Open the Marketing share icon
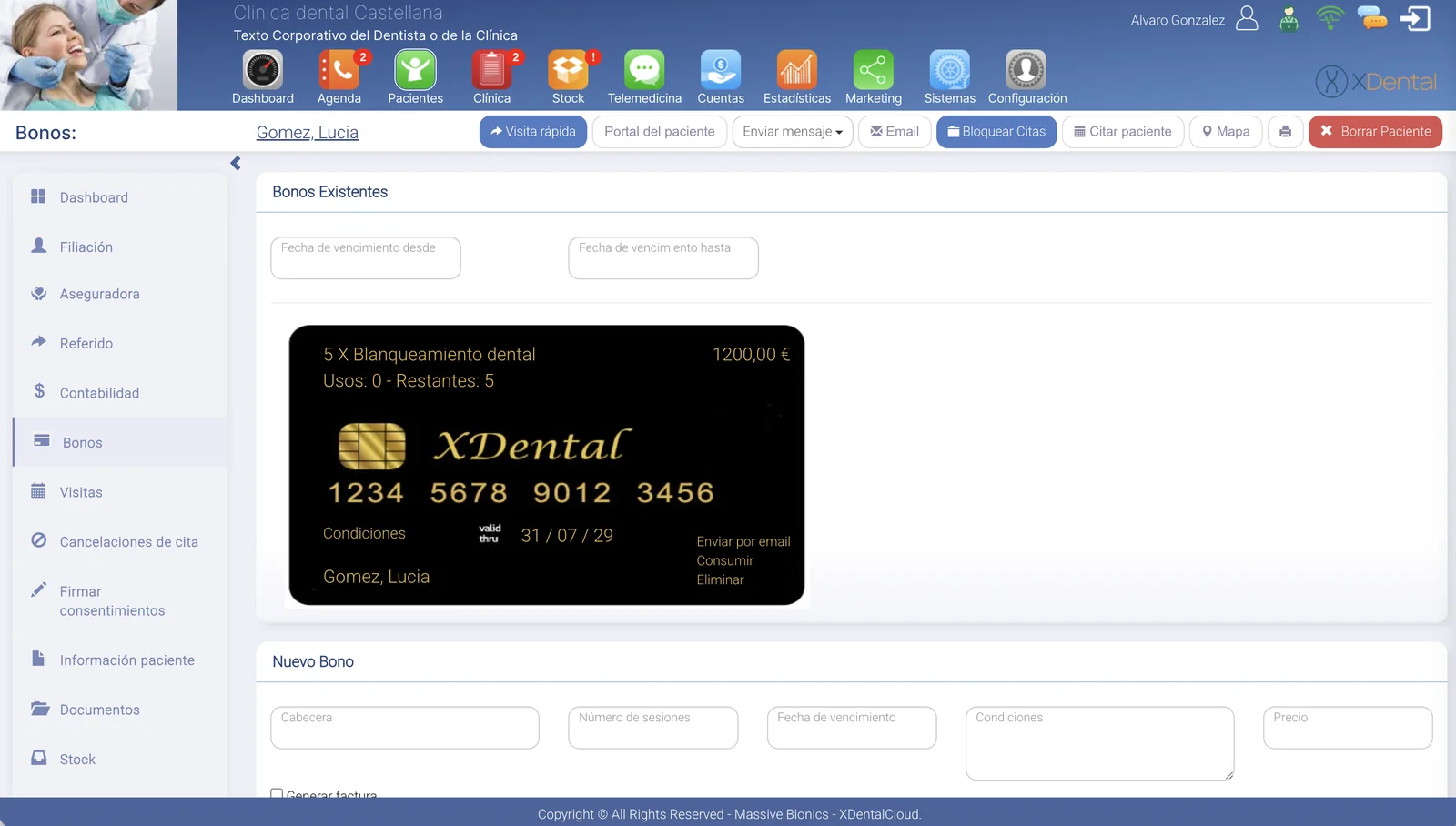 [x=874, y=70]
